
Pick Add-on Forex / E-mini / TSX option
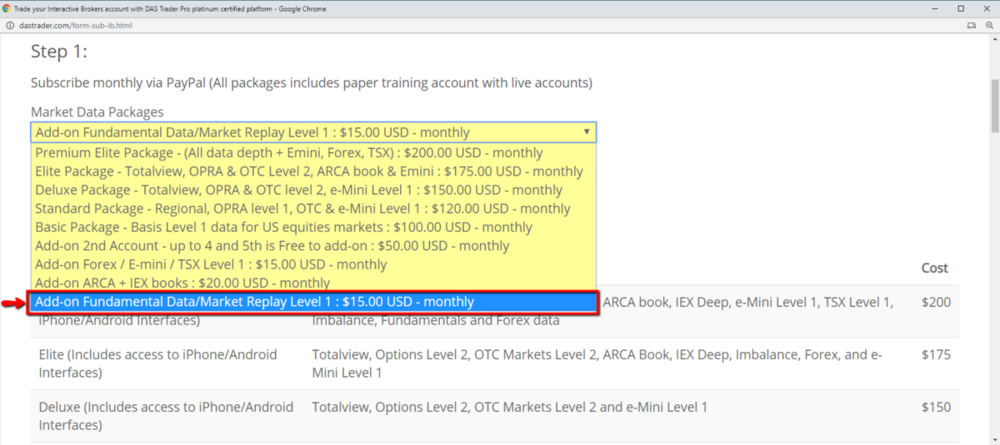pos(210,264)
